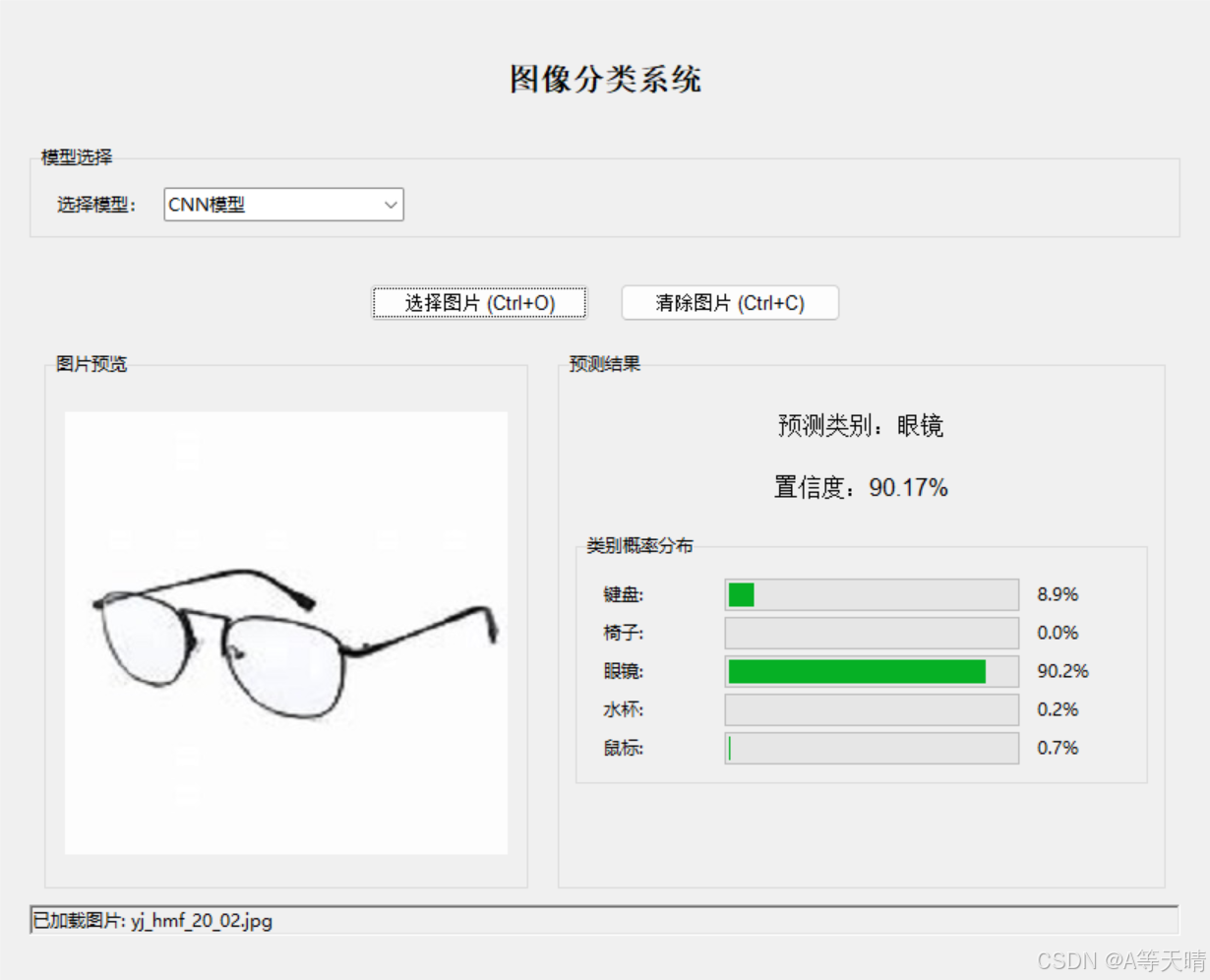The width and height of the screenshot is (1210, 980).
Task: Click the 选择图片 (Ctrl+O) button
Action: 479,303
